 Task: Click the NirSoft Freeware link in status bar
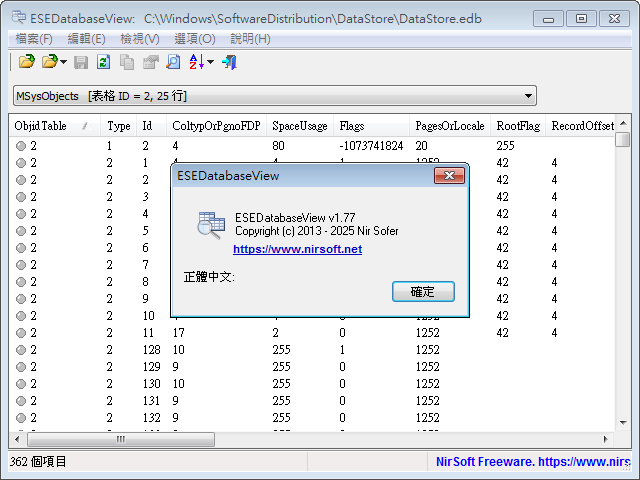point(533,462)
